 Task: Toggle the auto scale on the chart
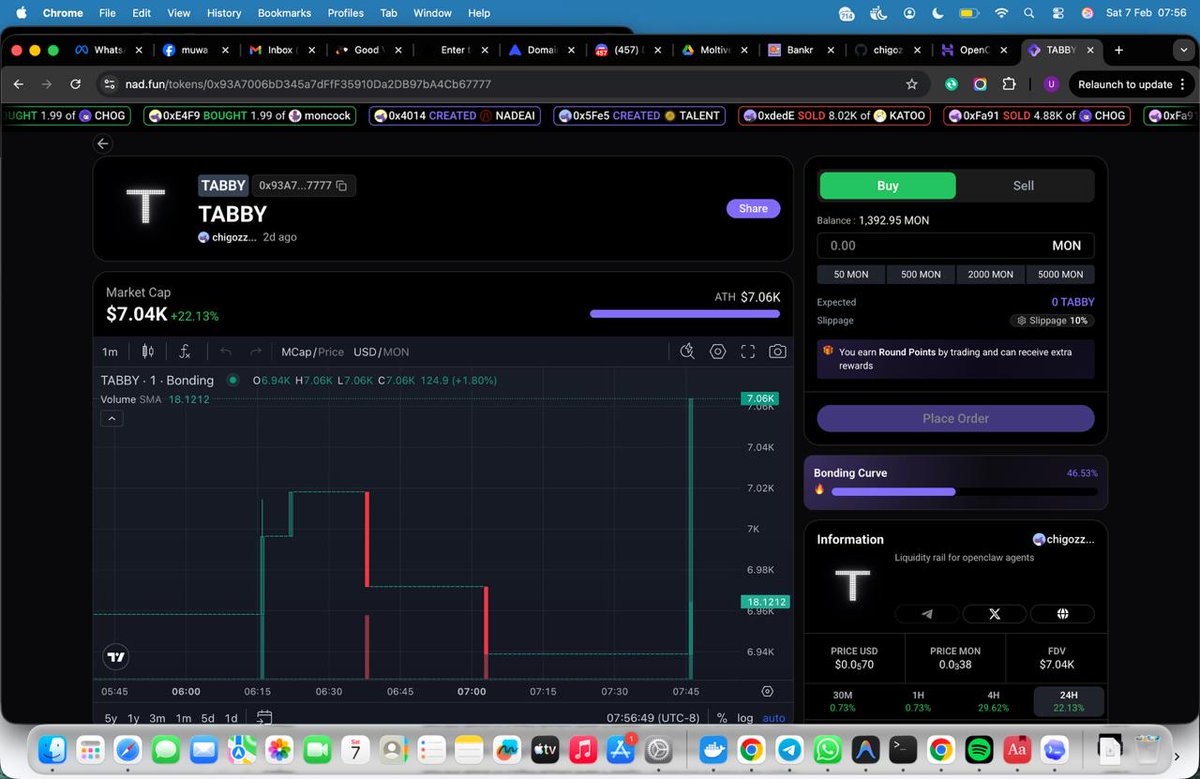(774, 718)
